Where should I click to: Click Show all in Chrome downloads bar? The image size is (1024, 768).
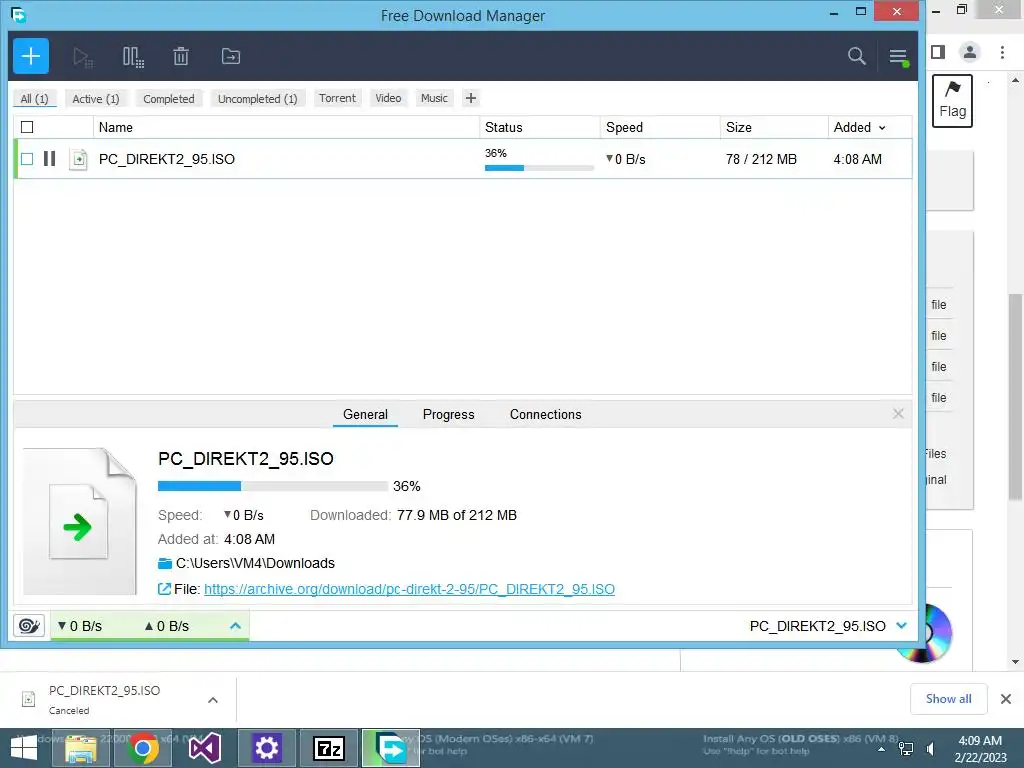pos(948,699)
